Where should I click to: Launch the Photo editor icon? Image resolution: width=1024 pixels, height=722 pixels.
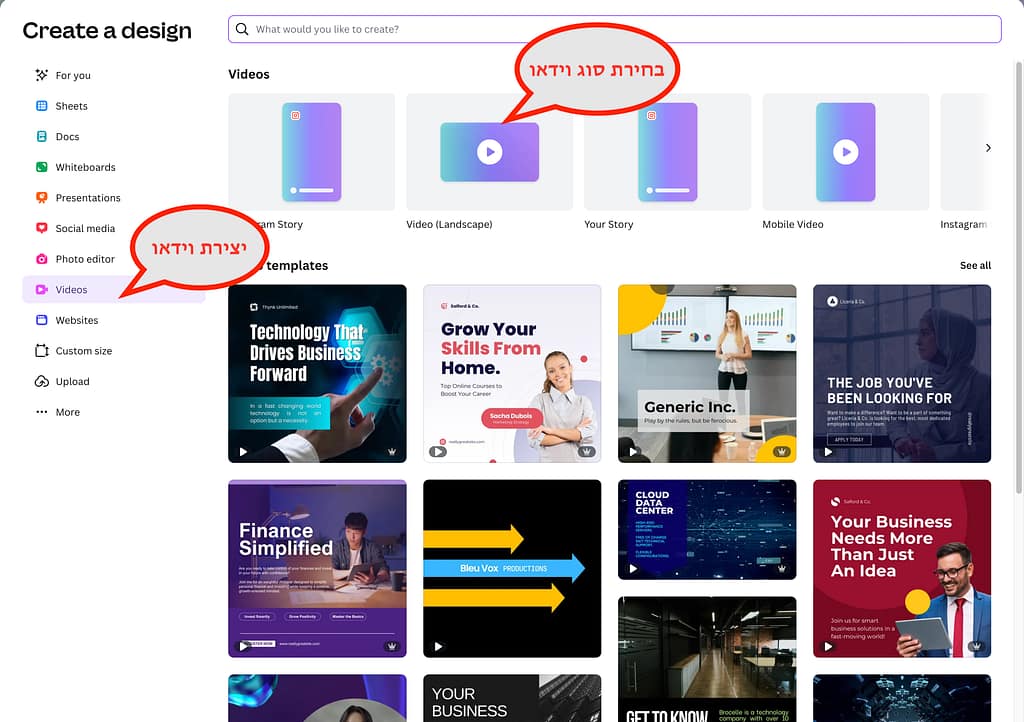[42, 259]
